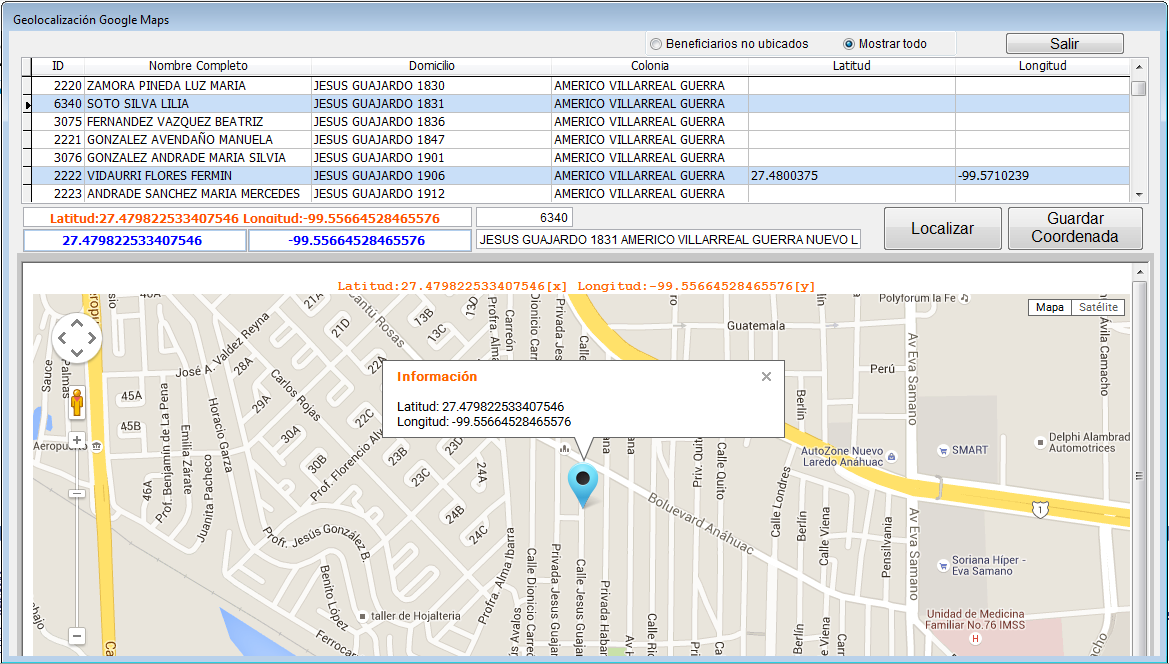Click the cell JESUS GUAJARDO 1906
The height and width of the screenshot is (664, 1169).
pos(431,176)
